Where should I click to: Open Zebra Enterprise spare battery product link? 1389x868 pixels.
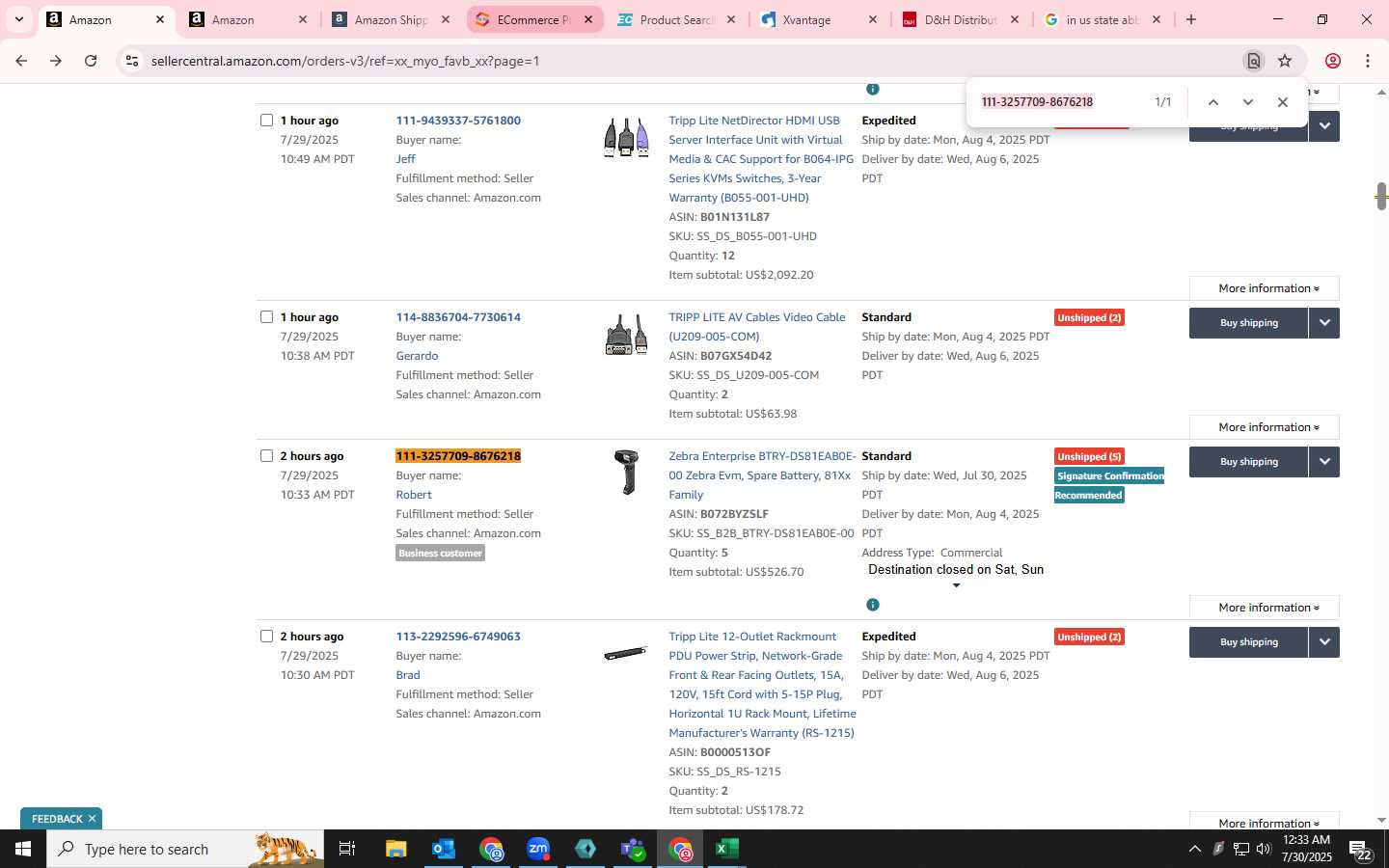tap(762, 475)
